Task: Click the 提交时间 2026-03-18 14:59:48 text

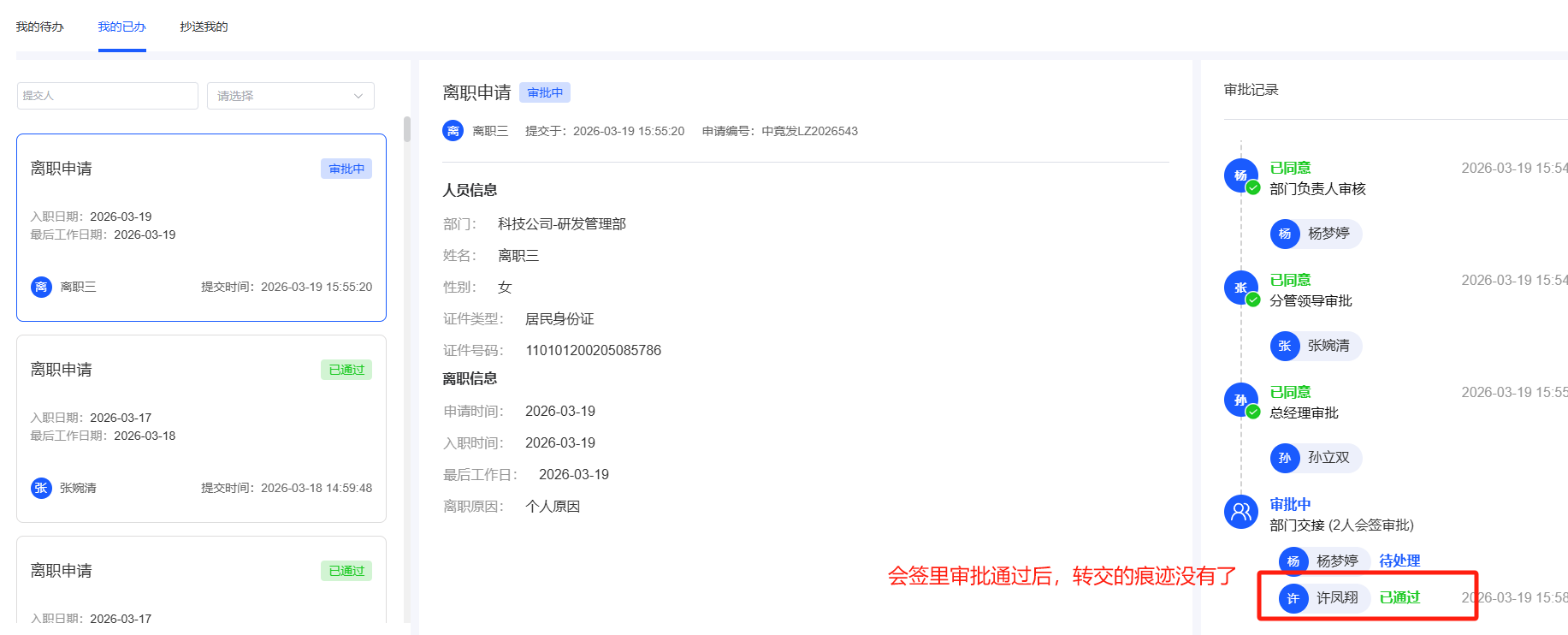Action: [x=287, y=488]
